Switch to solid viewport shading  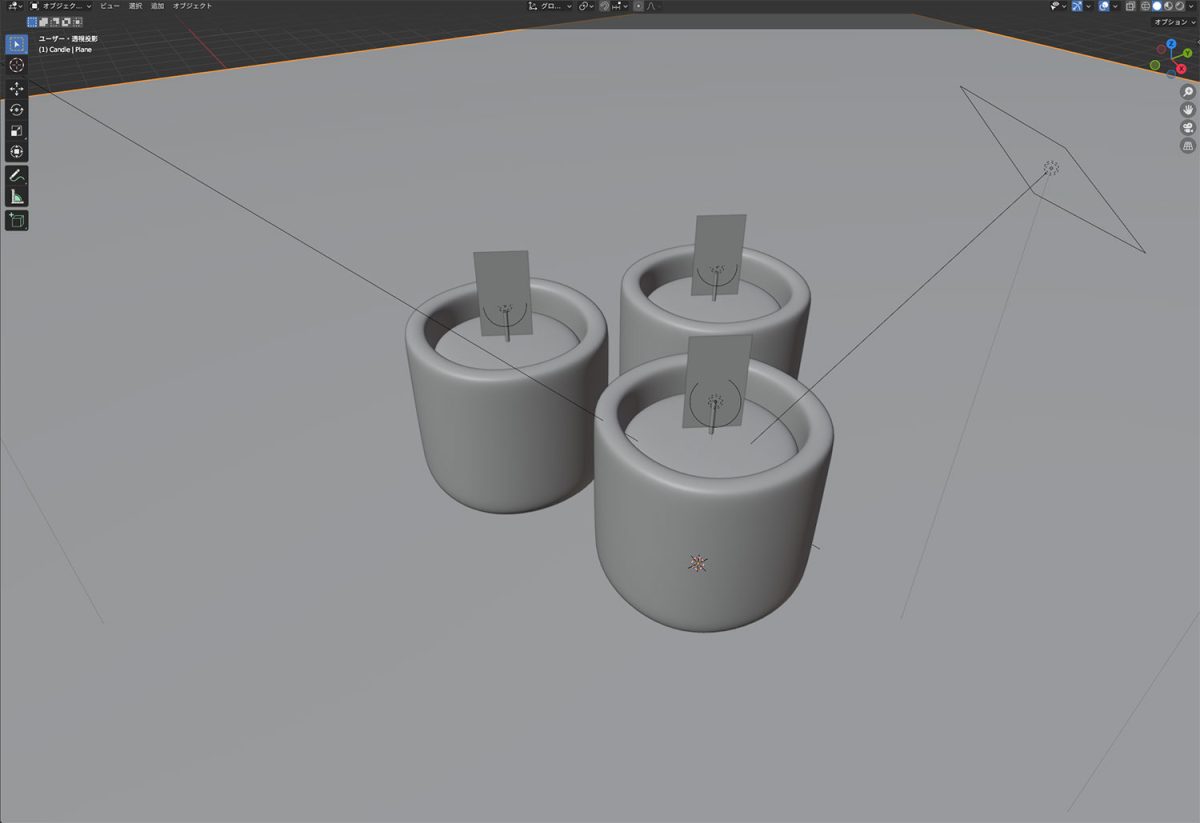1157,6
